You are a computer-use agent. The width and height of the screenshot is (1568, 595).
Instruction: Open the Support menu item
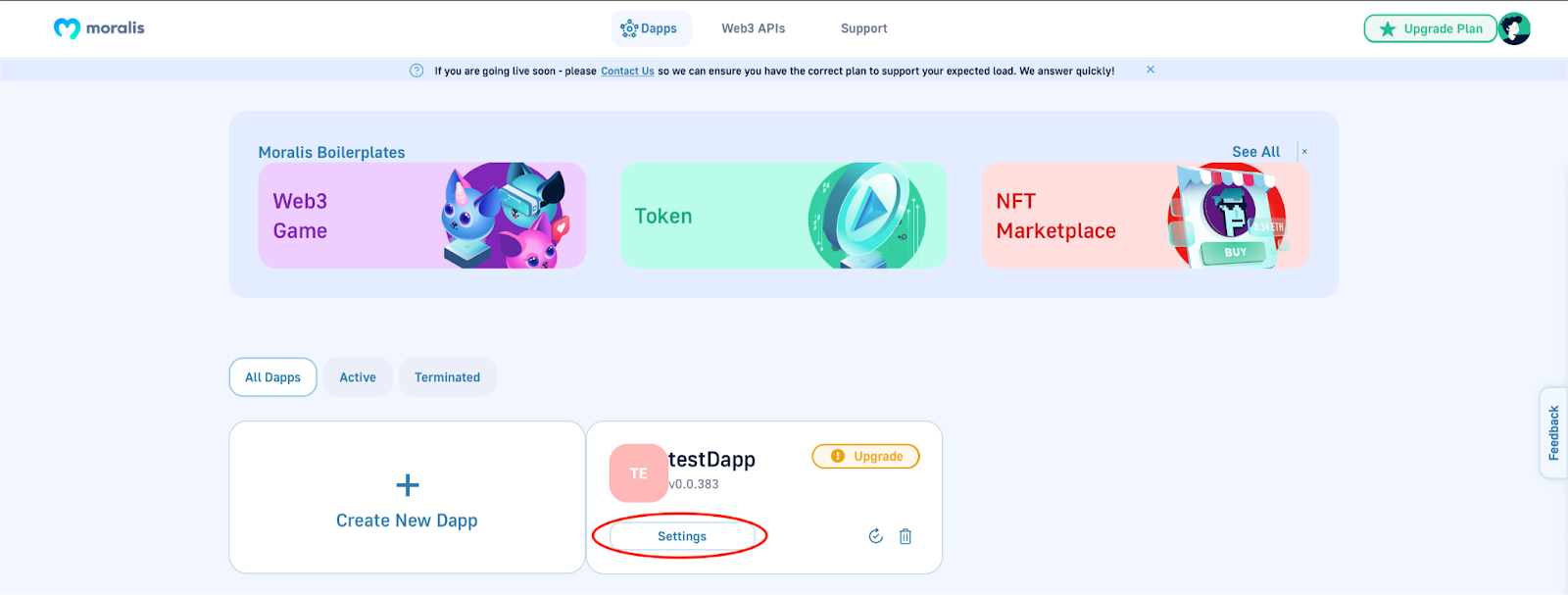pos(863,28)
